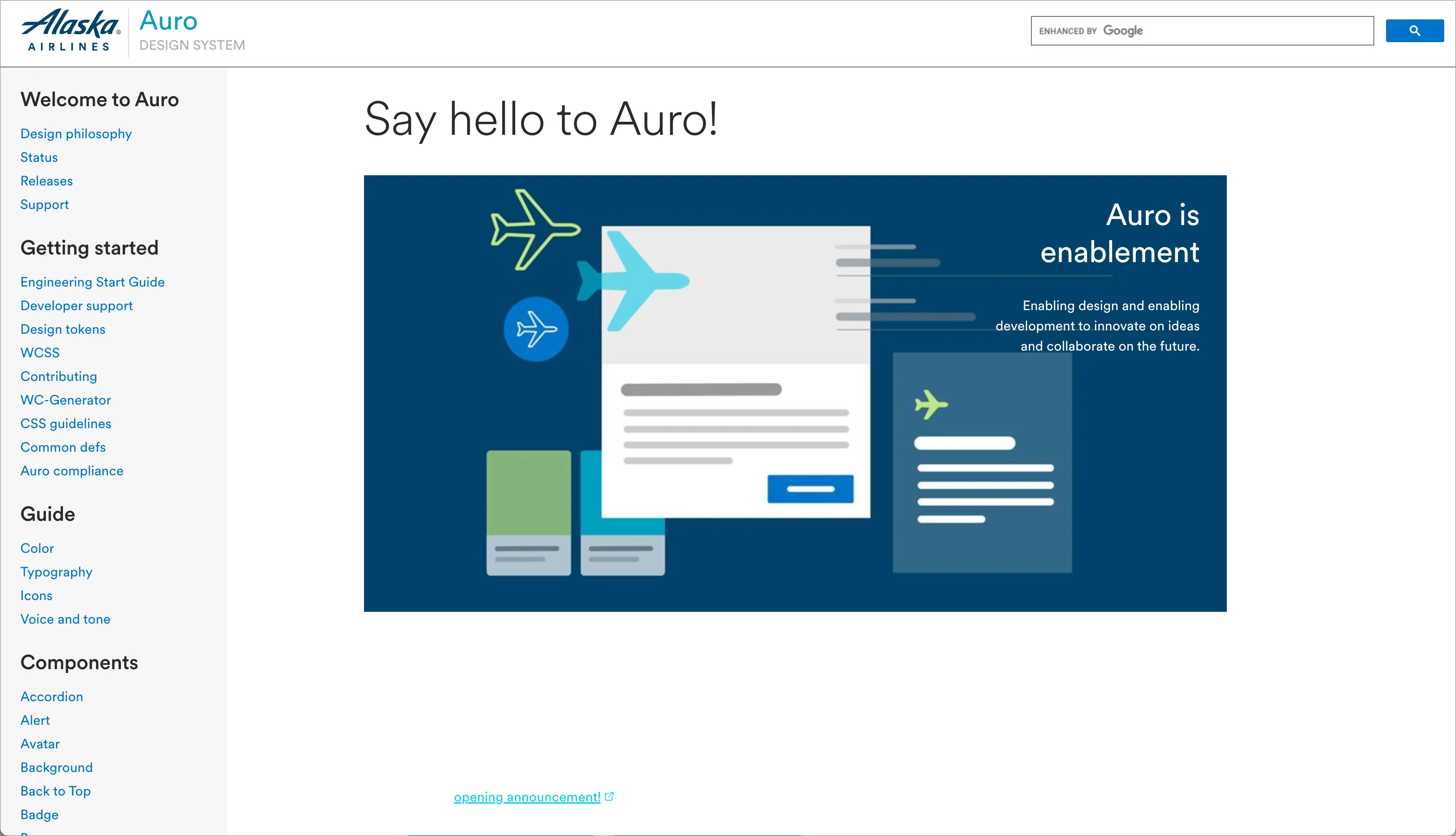This screenshot has height=836, width=1456.
Task: Open the Engineering Start Guide
Action: coord(92,282)
